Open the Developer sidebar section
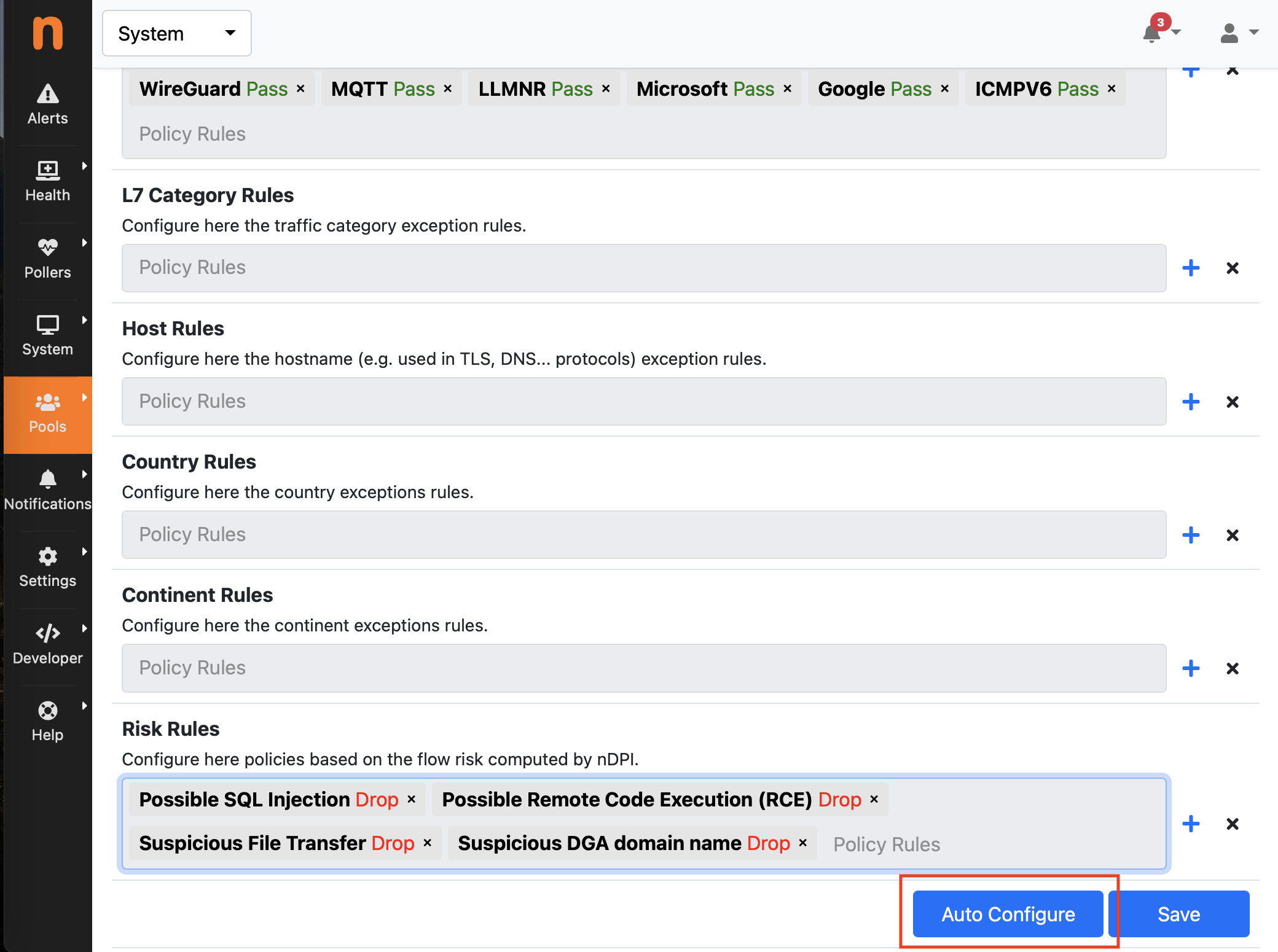1278x952 pixels. 48,645
